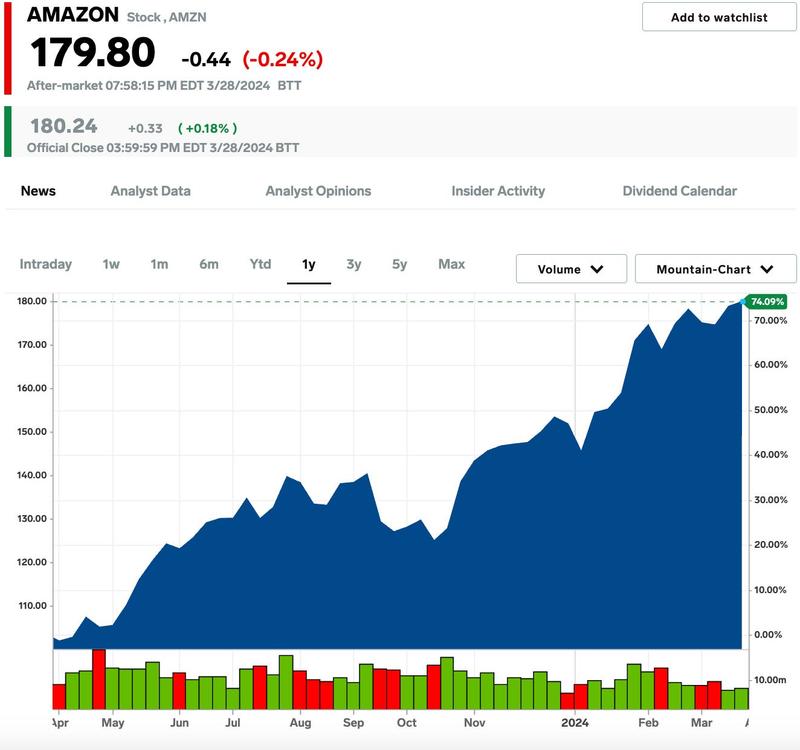Screen dimensions: 800x750
Task: Click the AMAZON stock name heading
Action: click(73, 14)
